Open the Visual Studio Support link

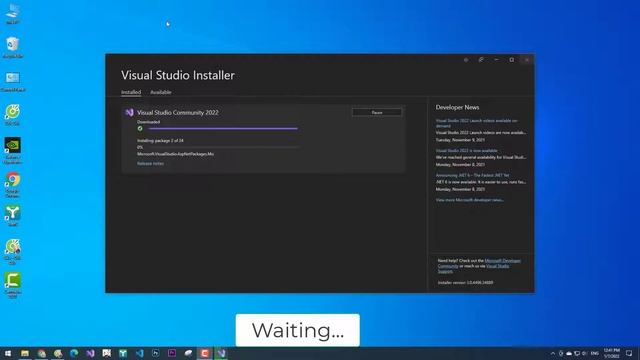point(497,266)
